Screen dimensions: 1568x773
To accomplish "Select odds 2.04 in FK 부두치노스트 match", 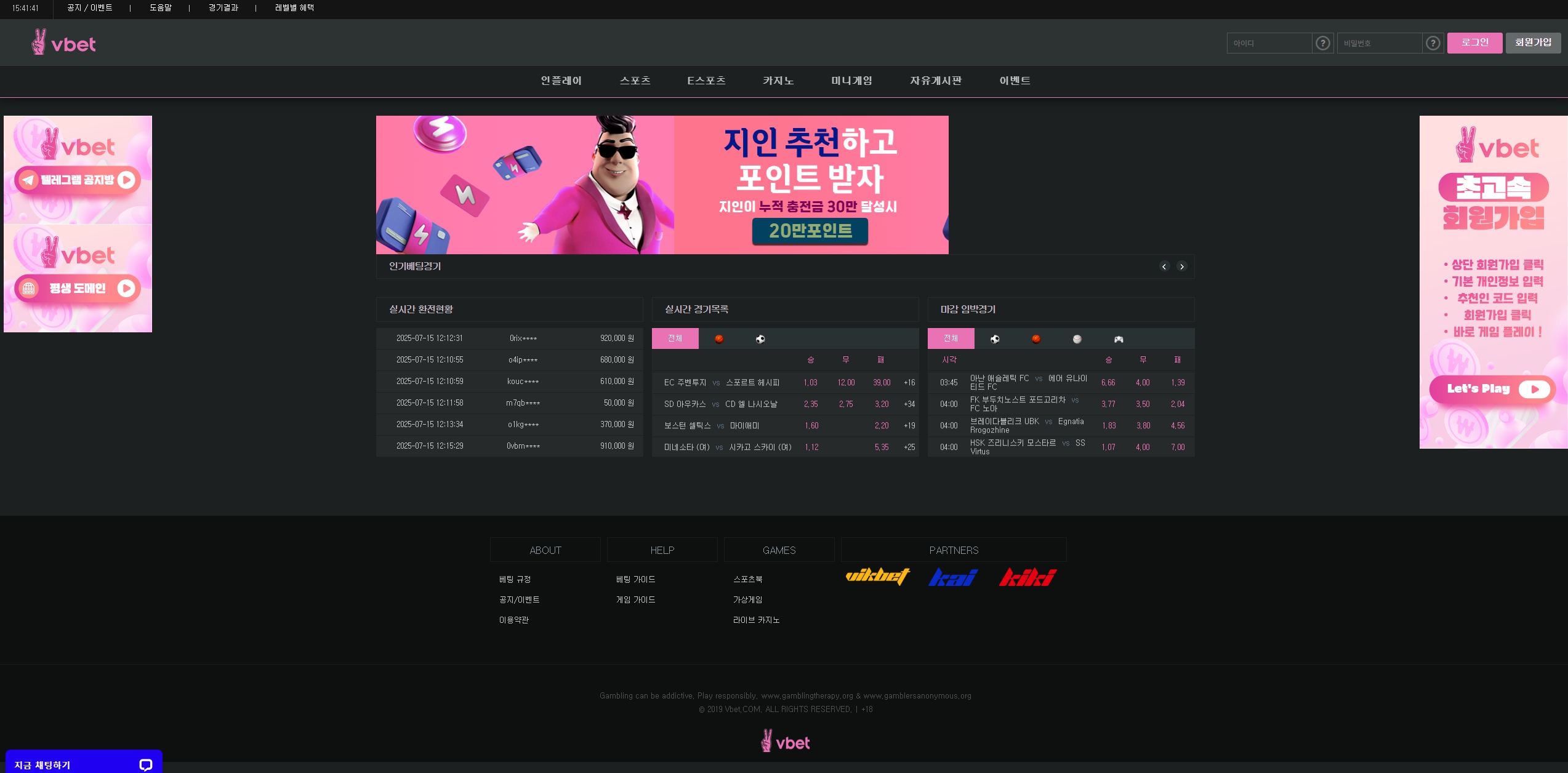I will click(x=1178, y=404).
